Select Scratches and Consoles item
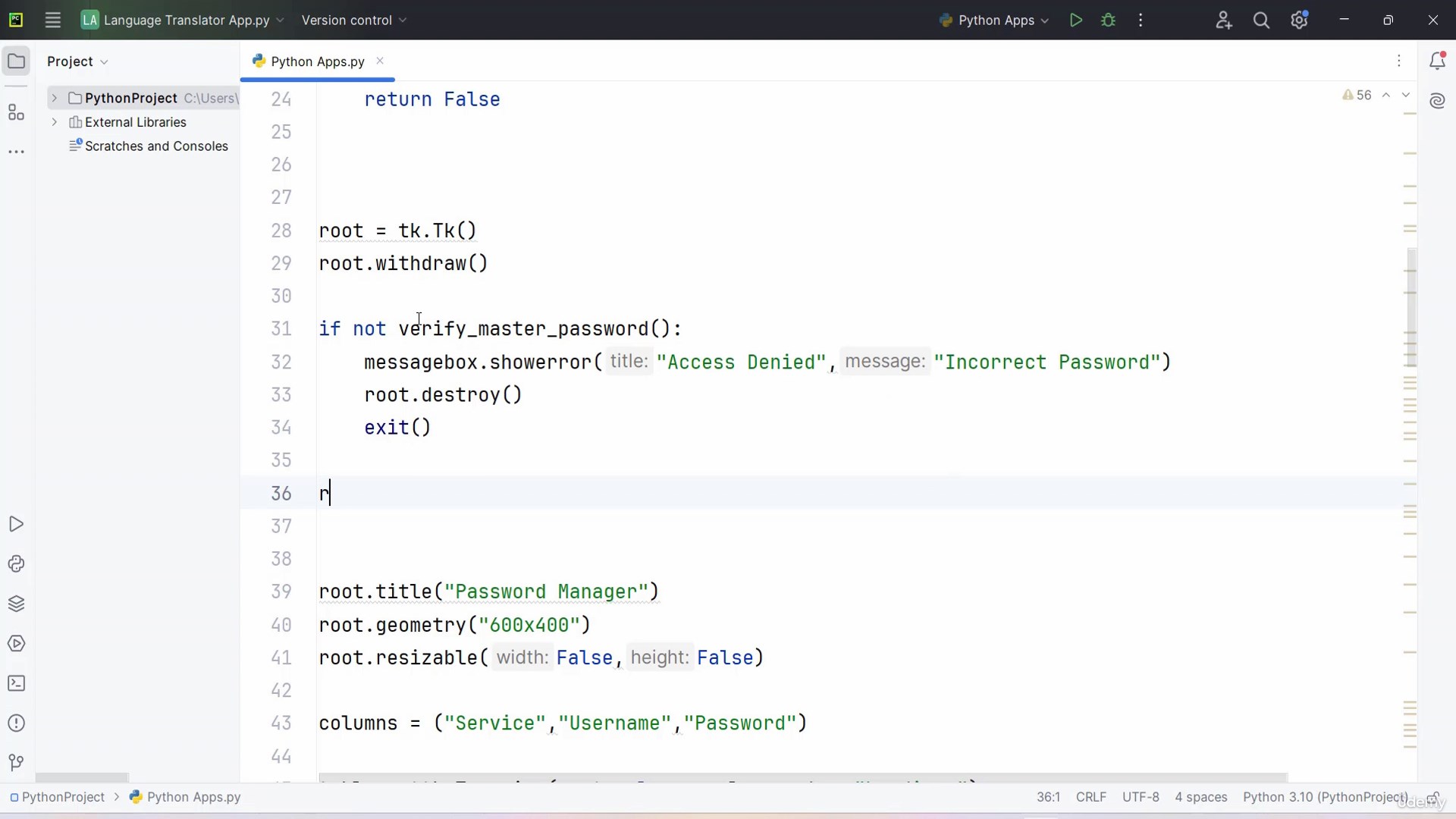This screenshot has height=819, width=1456. click(149, 146)
